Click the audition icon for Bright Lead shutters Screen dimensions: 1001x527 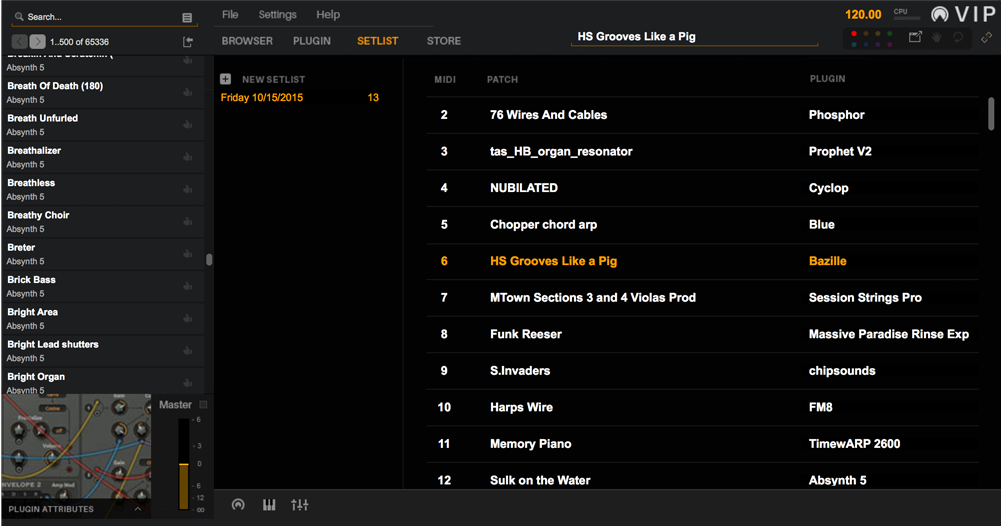[188, 351]
